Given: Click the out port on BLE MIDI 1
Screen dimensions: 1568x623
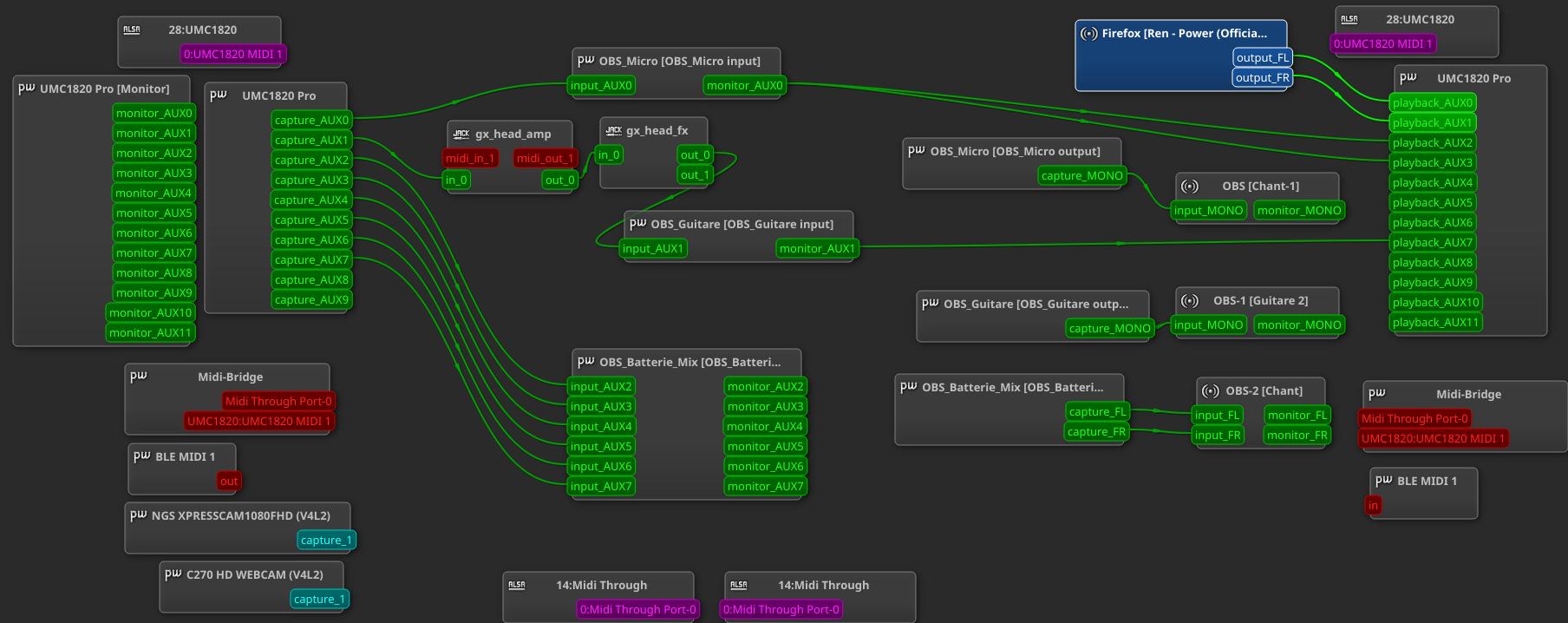Looking at the screenshot, I should (x=229, y=481).
